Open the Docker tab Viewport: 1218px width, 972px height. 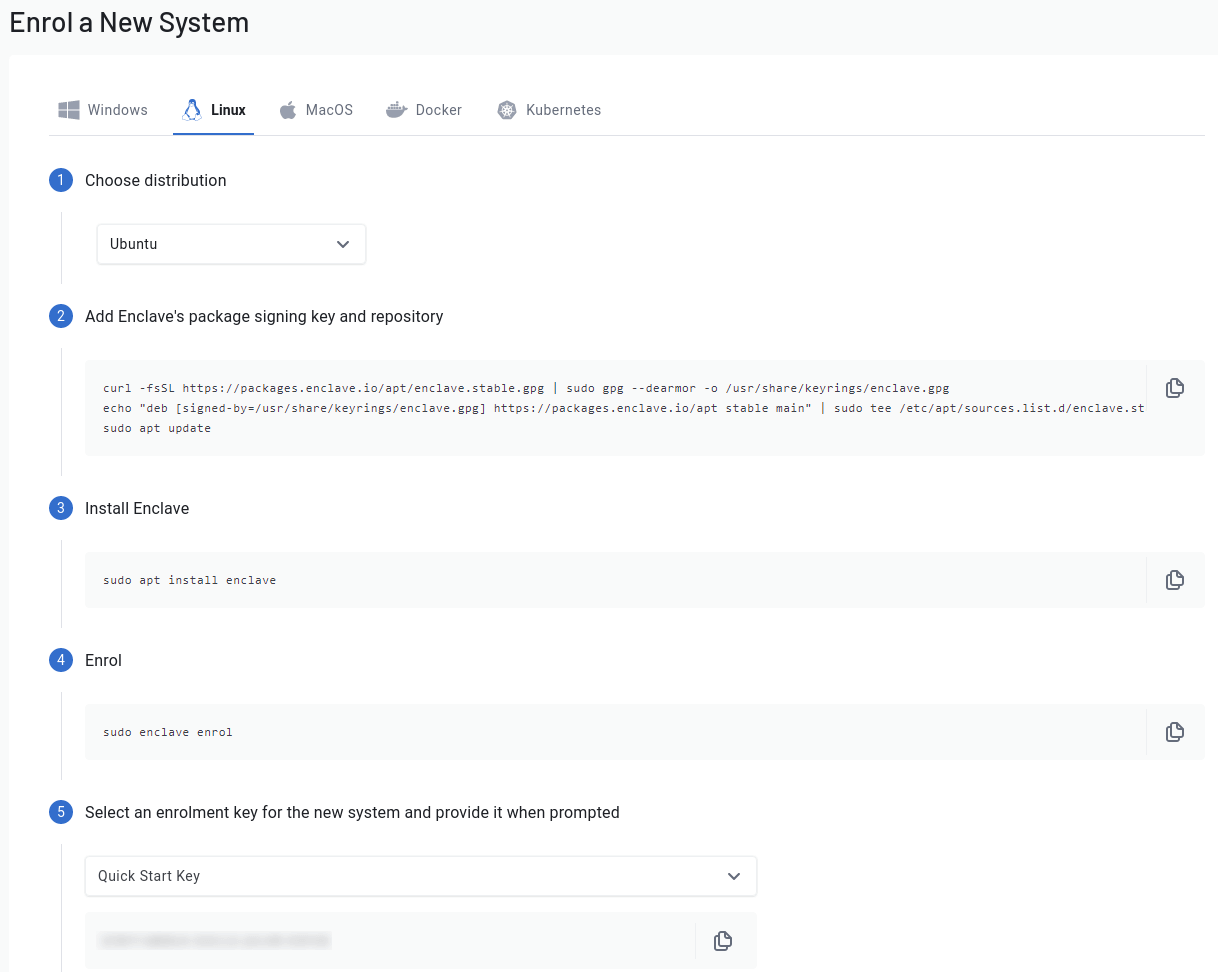424,110
